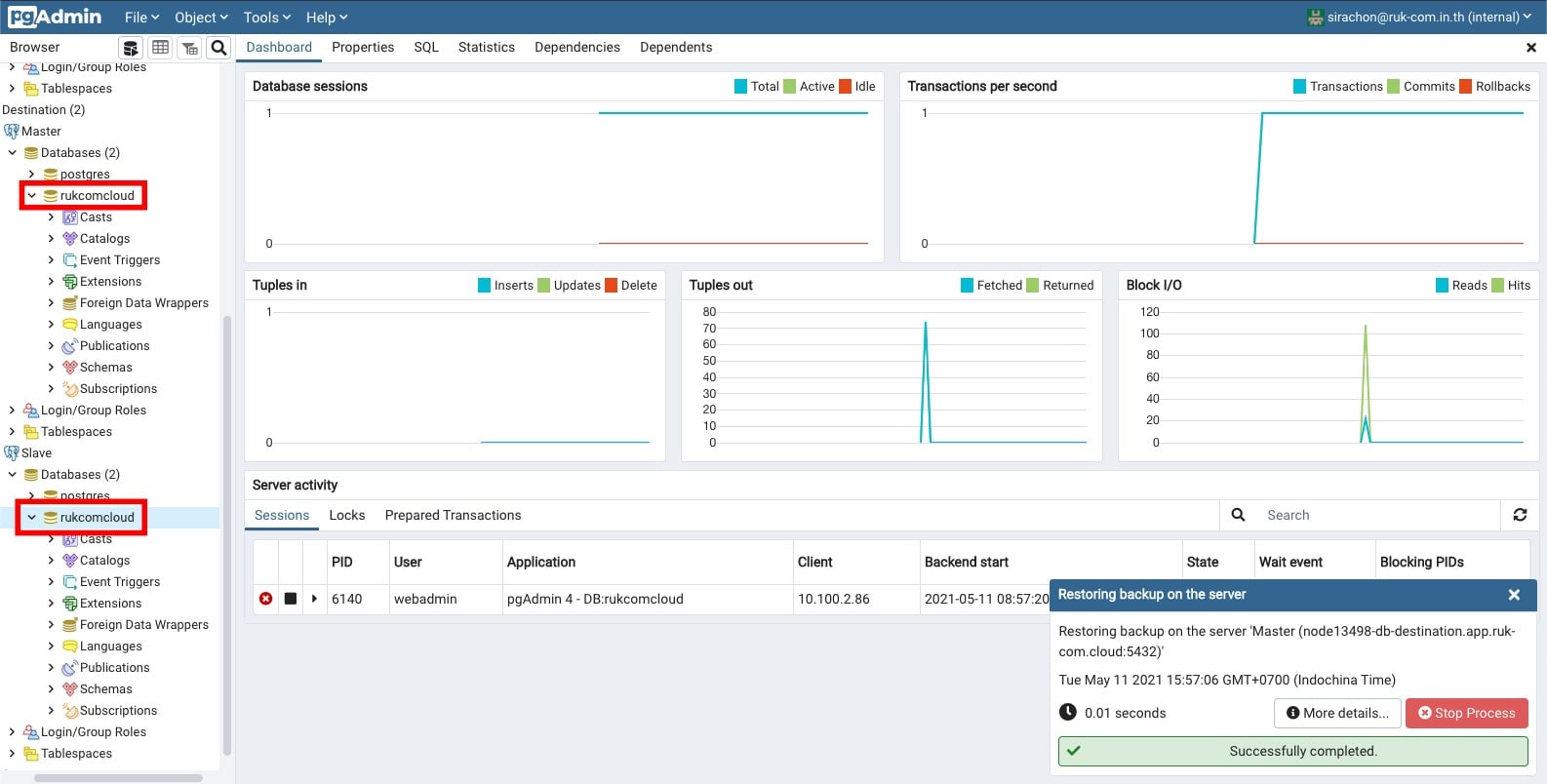1547x784 pixels.
Task: Click Languages icon under Master rukcomcloud
Action: [70, 325]
